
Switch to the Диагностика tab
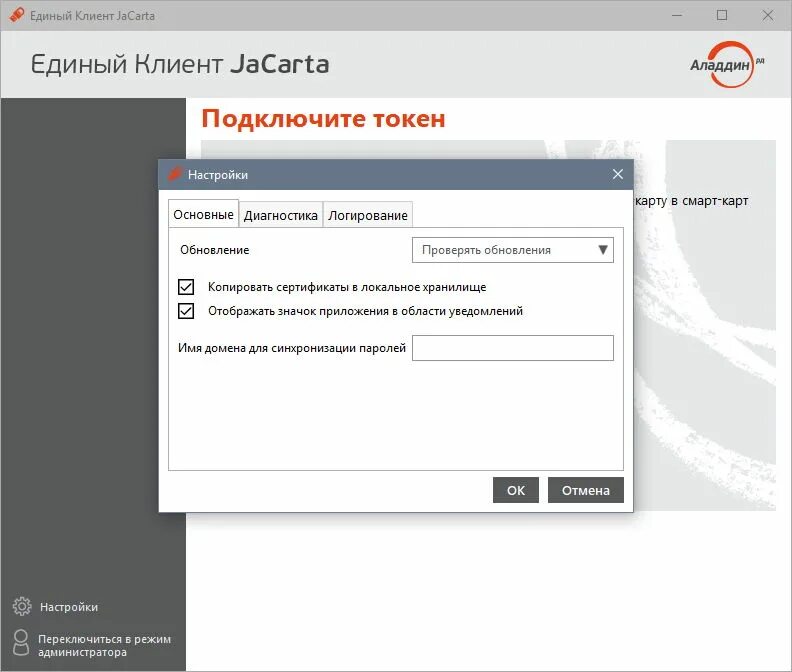[x=281, y=215]
